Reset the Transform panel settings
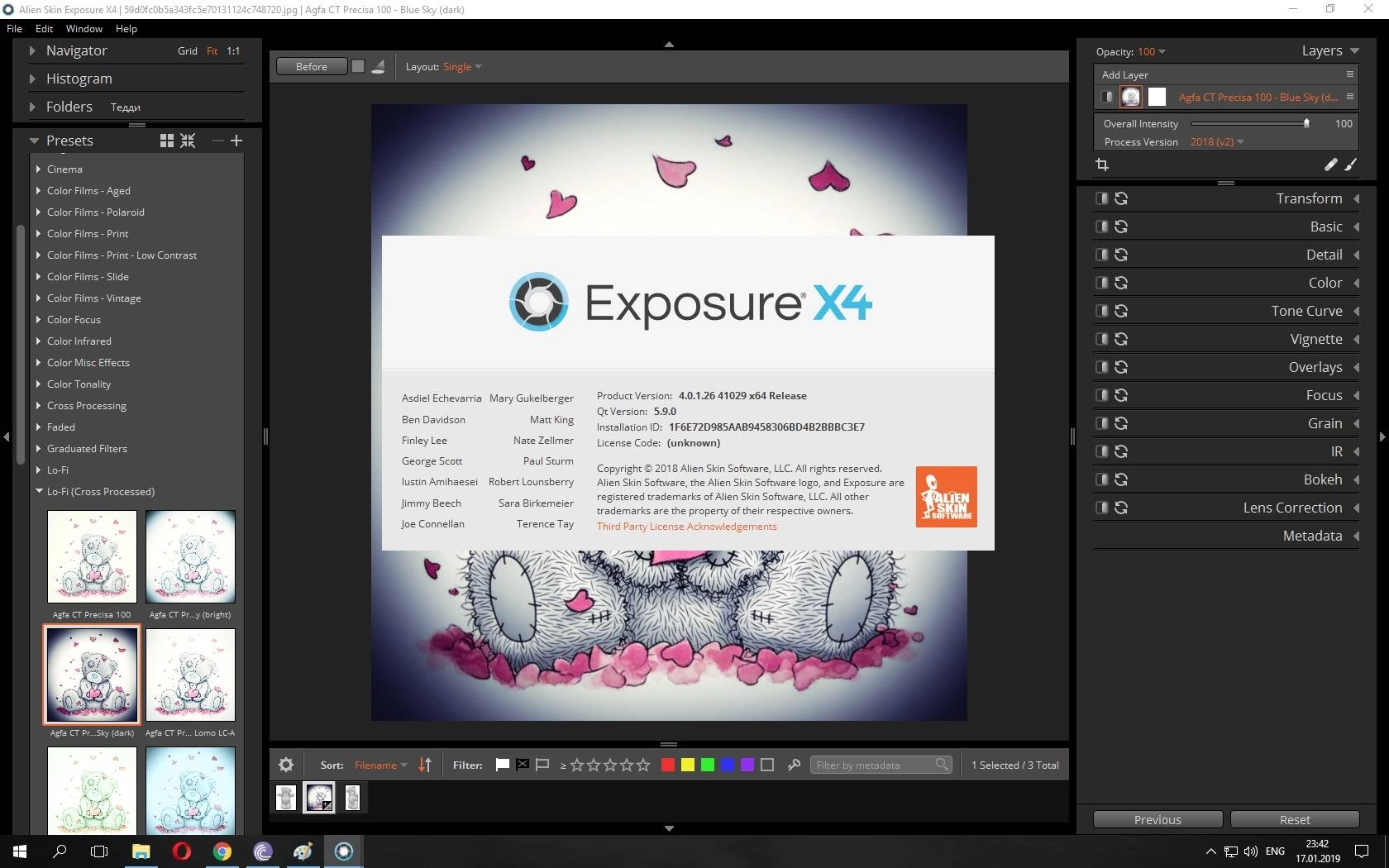 pos(1121,198)
